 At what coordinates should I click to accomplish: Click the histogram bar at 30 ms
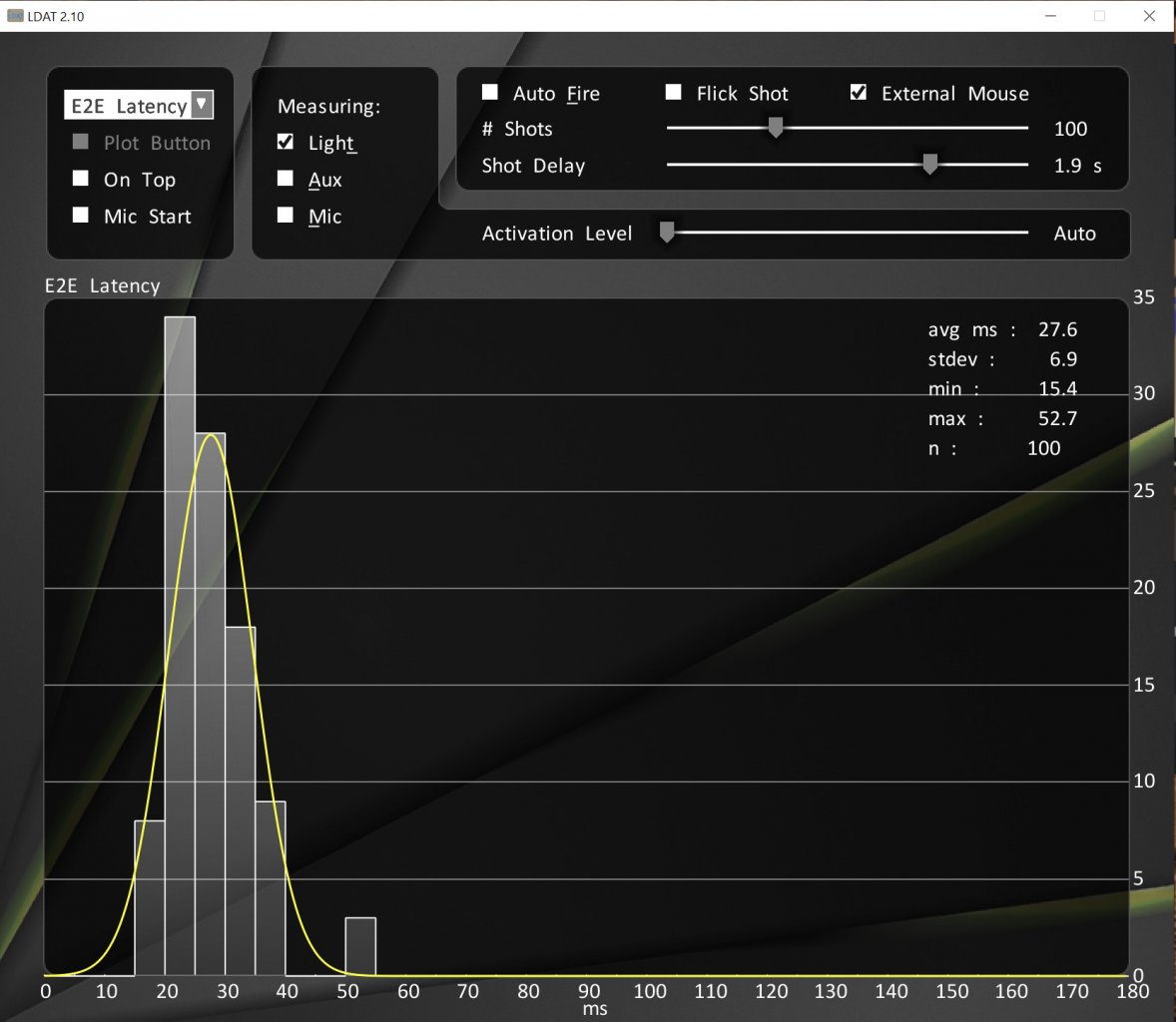coord(240,800)
